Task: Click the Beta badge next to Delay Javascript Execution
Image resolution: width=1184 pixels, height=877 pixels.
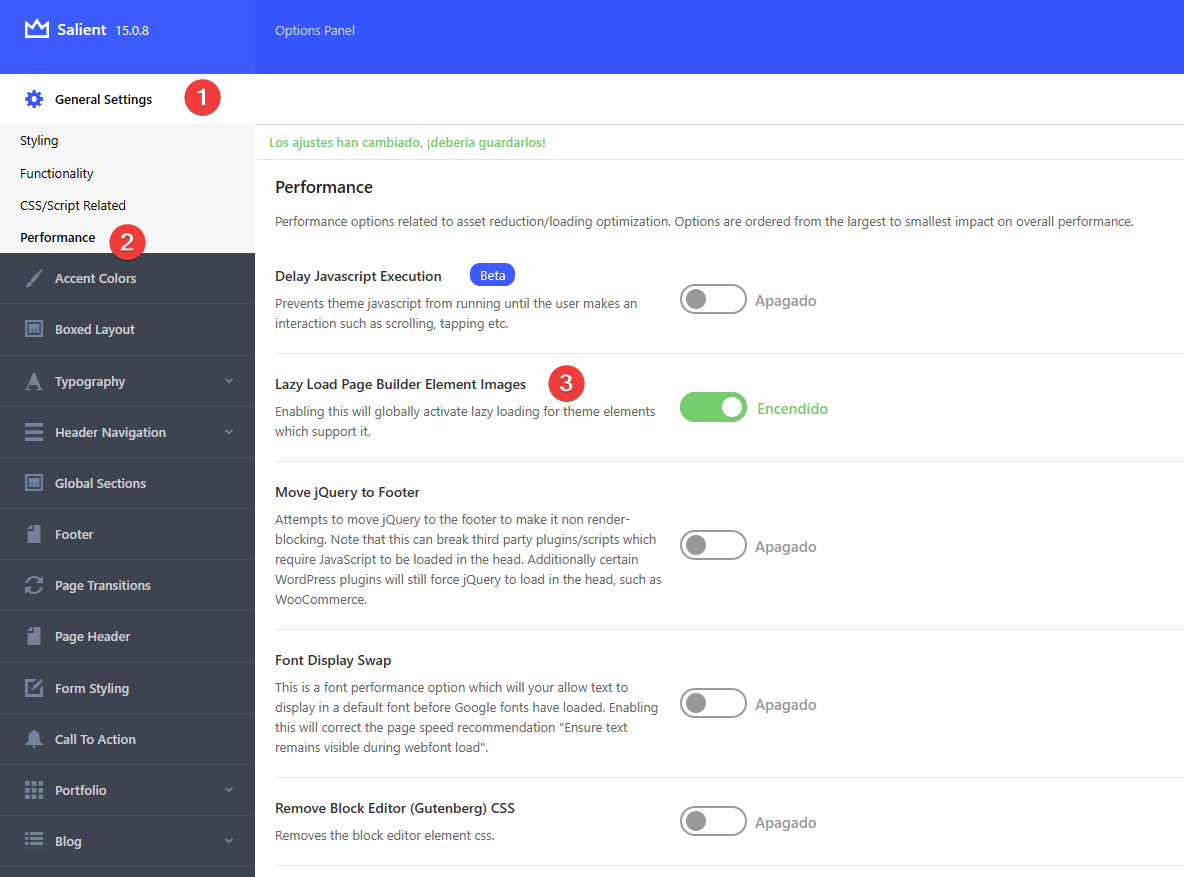Action: 492,274
